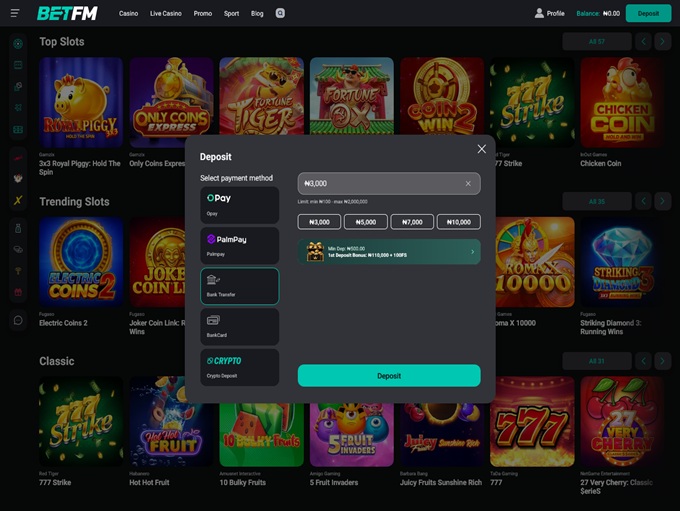Open the 27 Very Cherry game thumbnail
Screen dimensions: 680x511
point(622,422)
